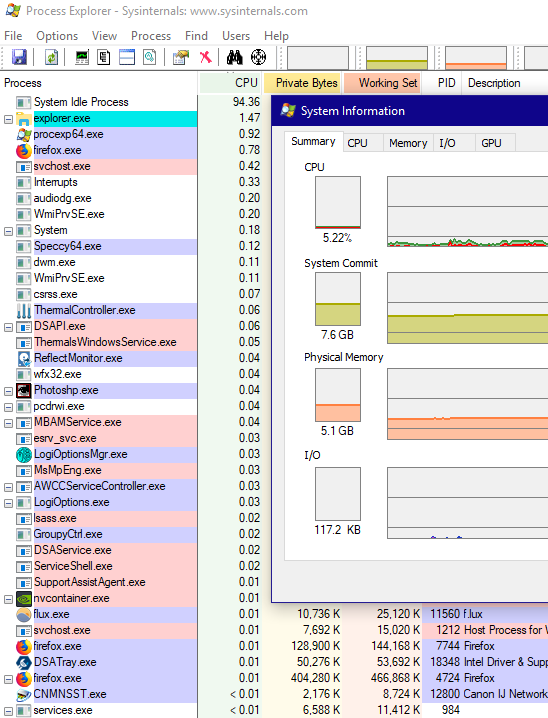Toggle the lower pane toolbar icon
The height and width of the screenshot is (718, 548).
tap(127, 57)
